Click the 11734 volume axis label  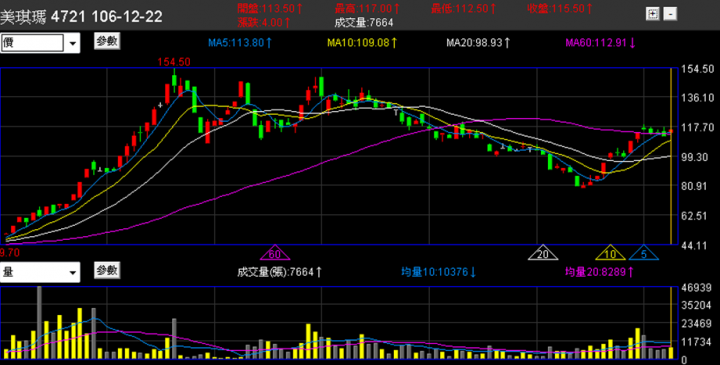[697, 342]
